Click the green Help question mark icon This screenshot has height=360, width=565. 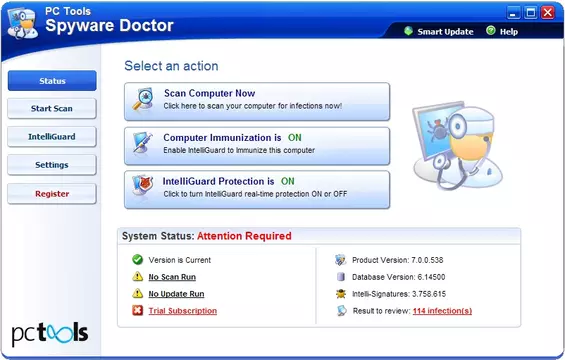[x=491, y=31]
